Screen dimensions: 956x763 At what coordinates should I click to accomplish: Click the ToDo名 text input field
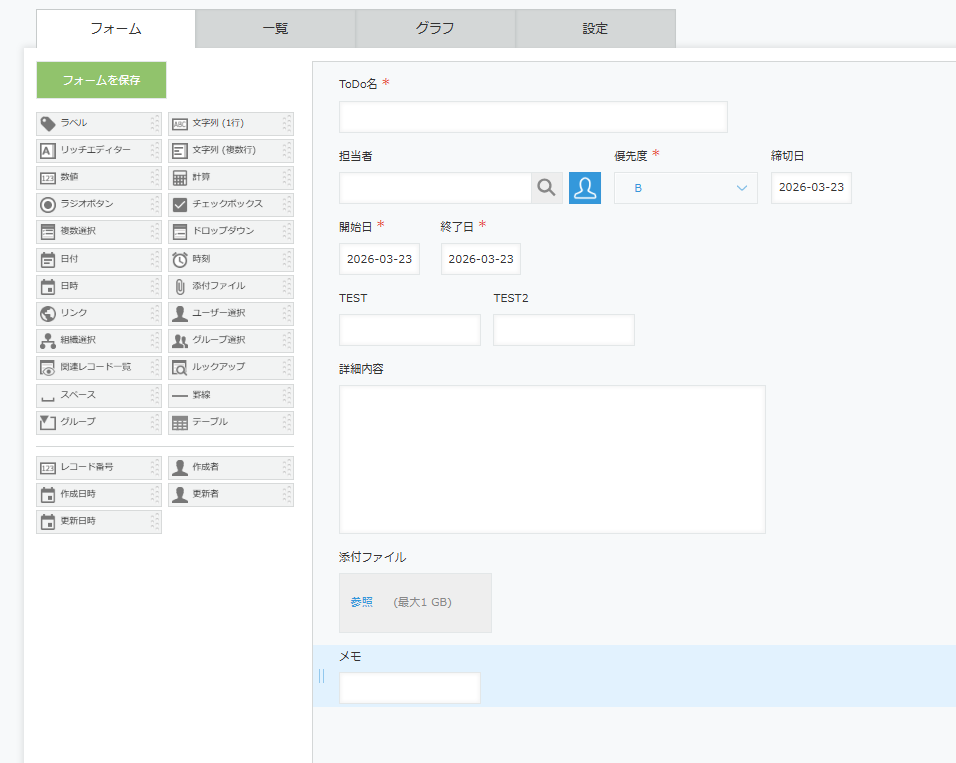pos(532,117)
